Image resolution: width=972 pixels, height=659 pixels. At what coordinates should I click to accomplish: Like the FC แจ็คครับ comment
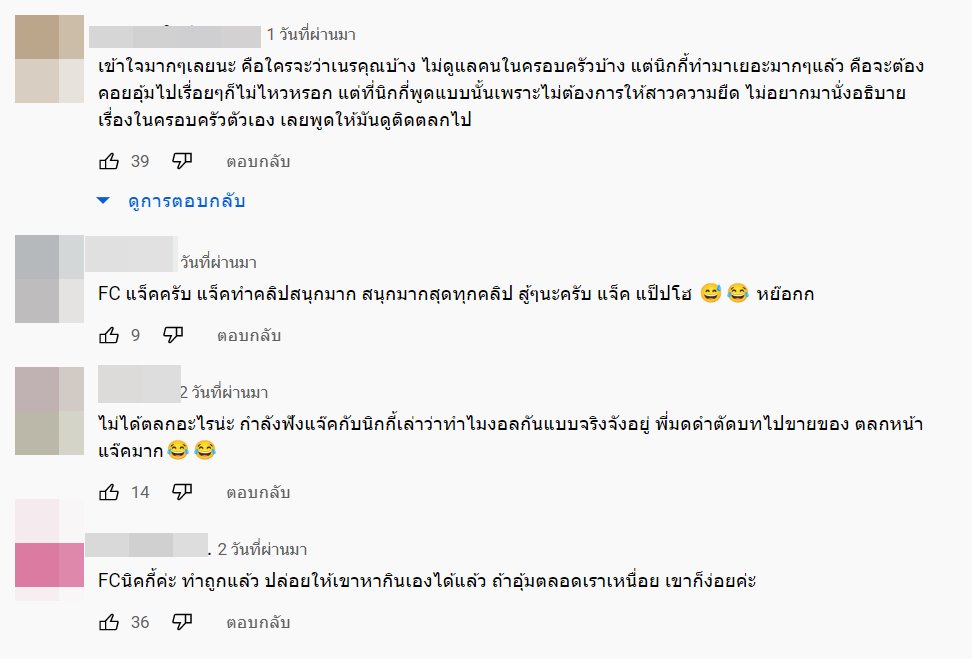click(x=109, y=335)
